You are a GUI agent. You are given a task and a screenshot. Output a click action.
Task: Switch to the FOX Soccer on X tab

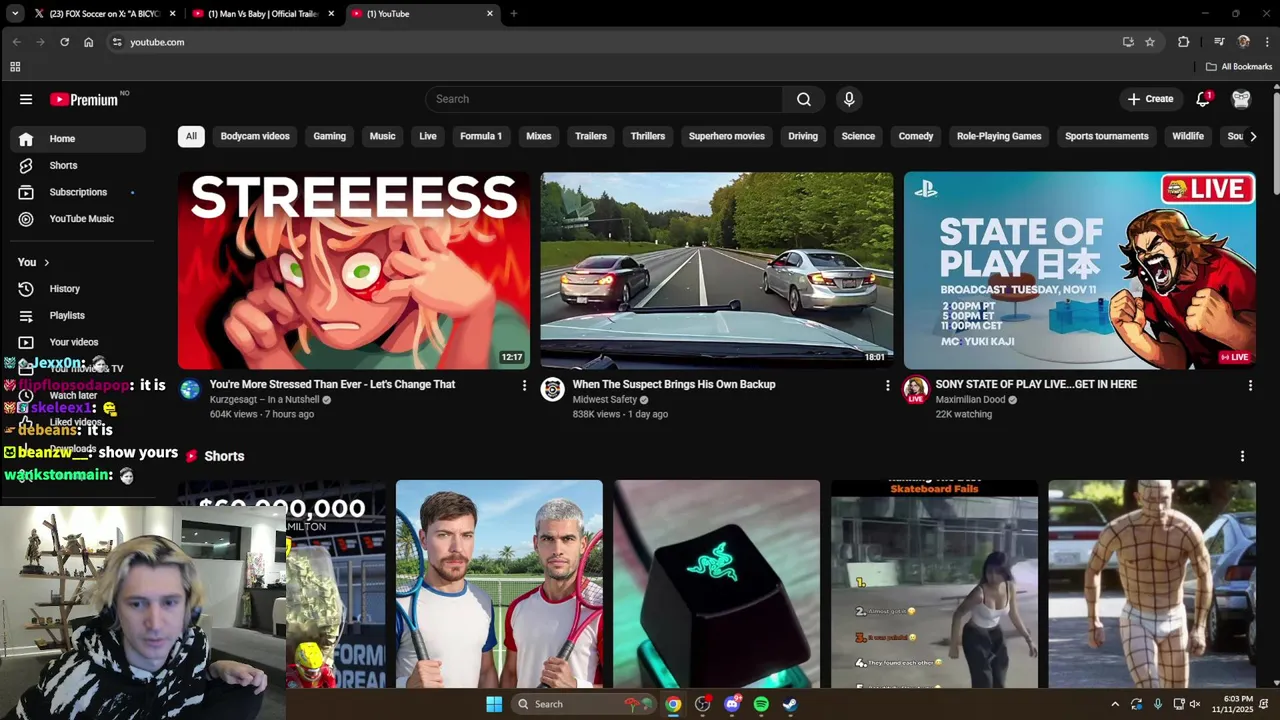105,14
